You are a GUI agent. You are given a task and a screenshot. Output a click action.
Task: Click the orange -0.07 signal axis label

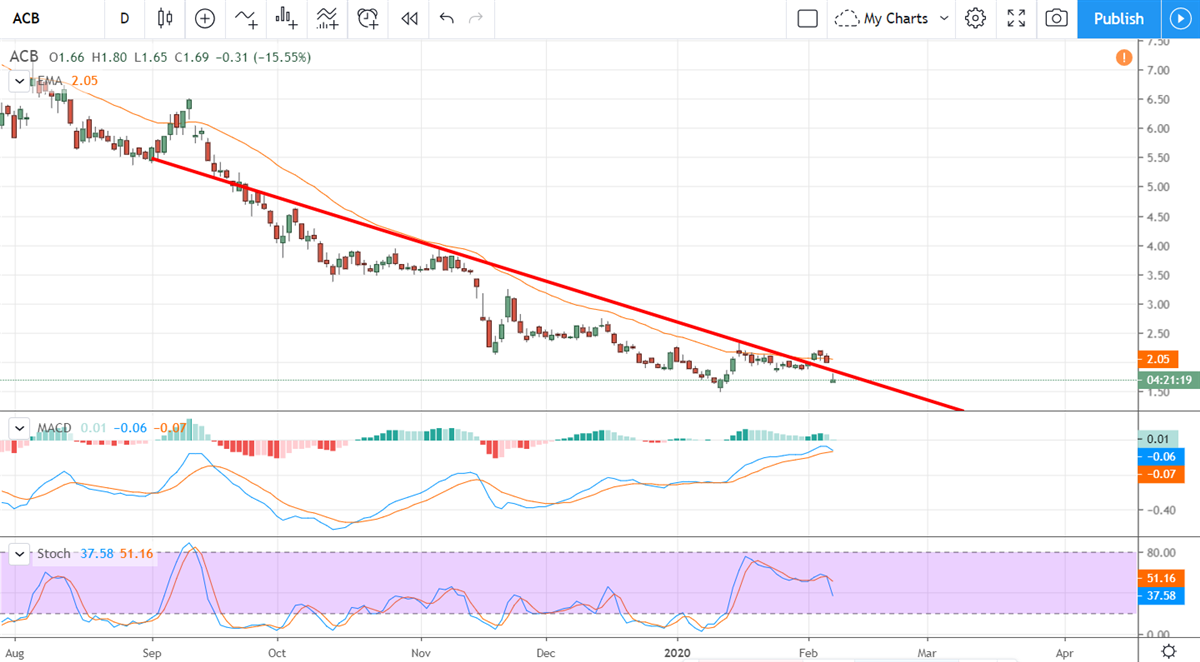click(x=1159, y=473)
